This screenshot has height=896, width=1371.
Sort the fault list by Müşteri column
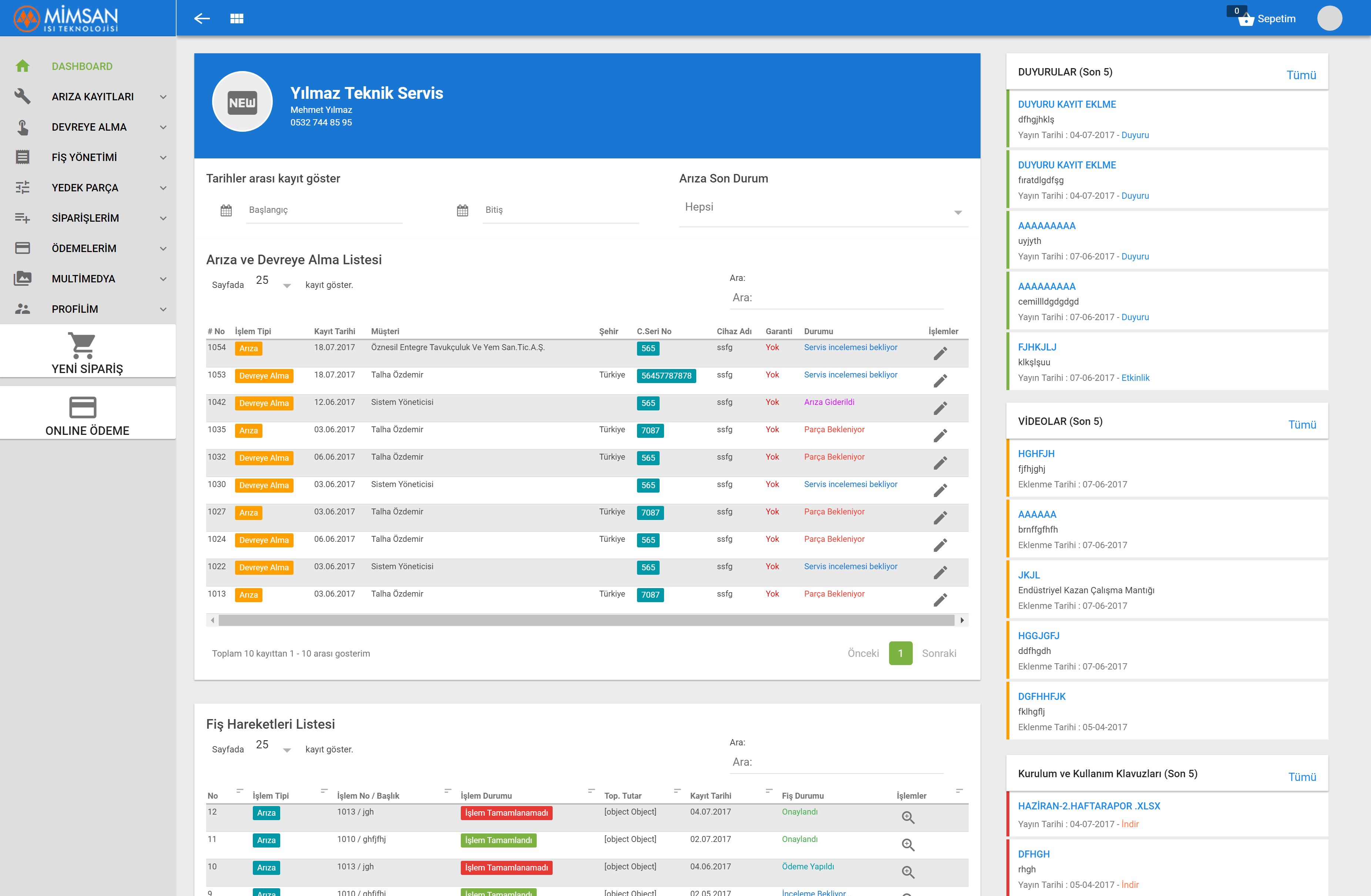click(385, 331)
